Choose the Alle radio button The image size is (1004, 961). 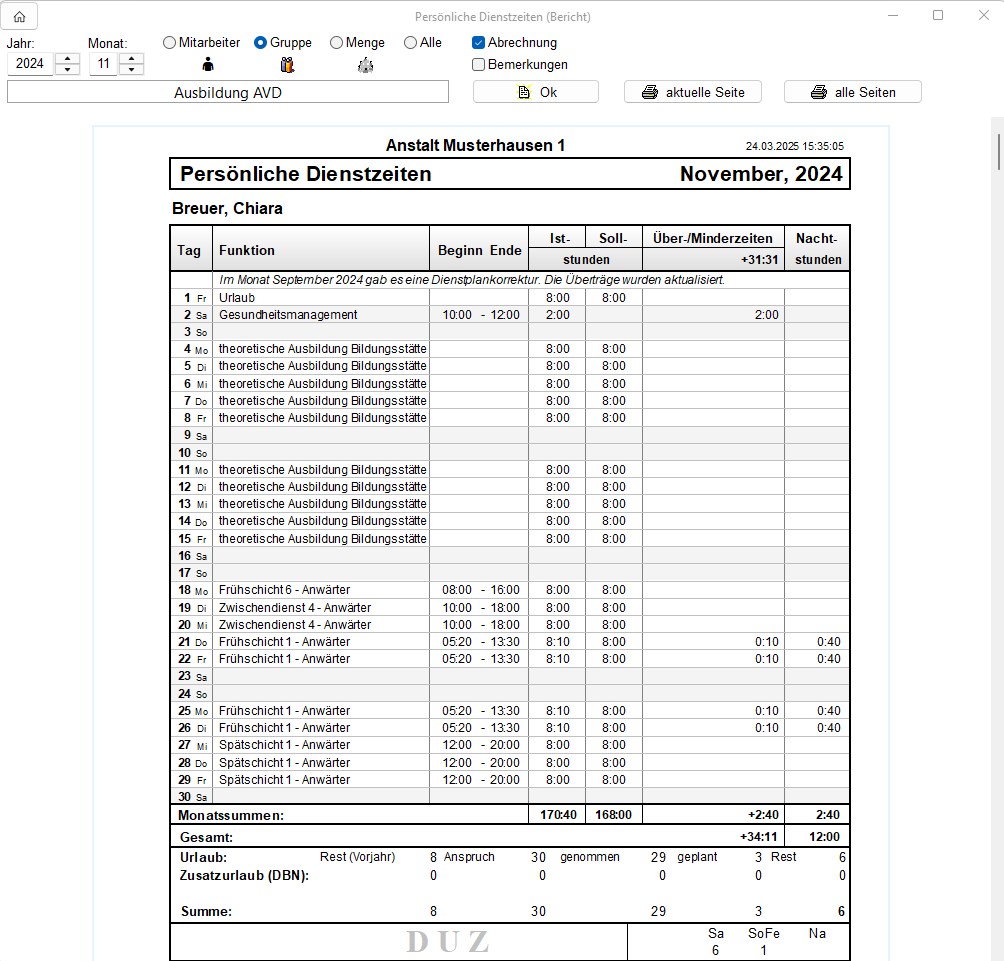point(410,43)
